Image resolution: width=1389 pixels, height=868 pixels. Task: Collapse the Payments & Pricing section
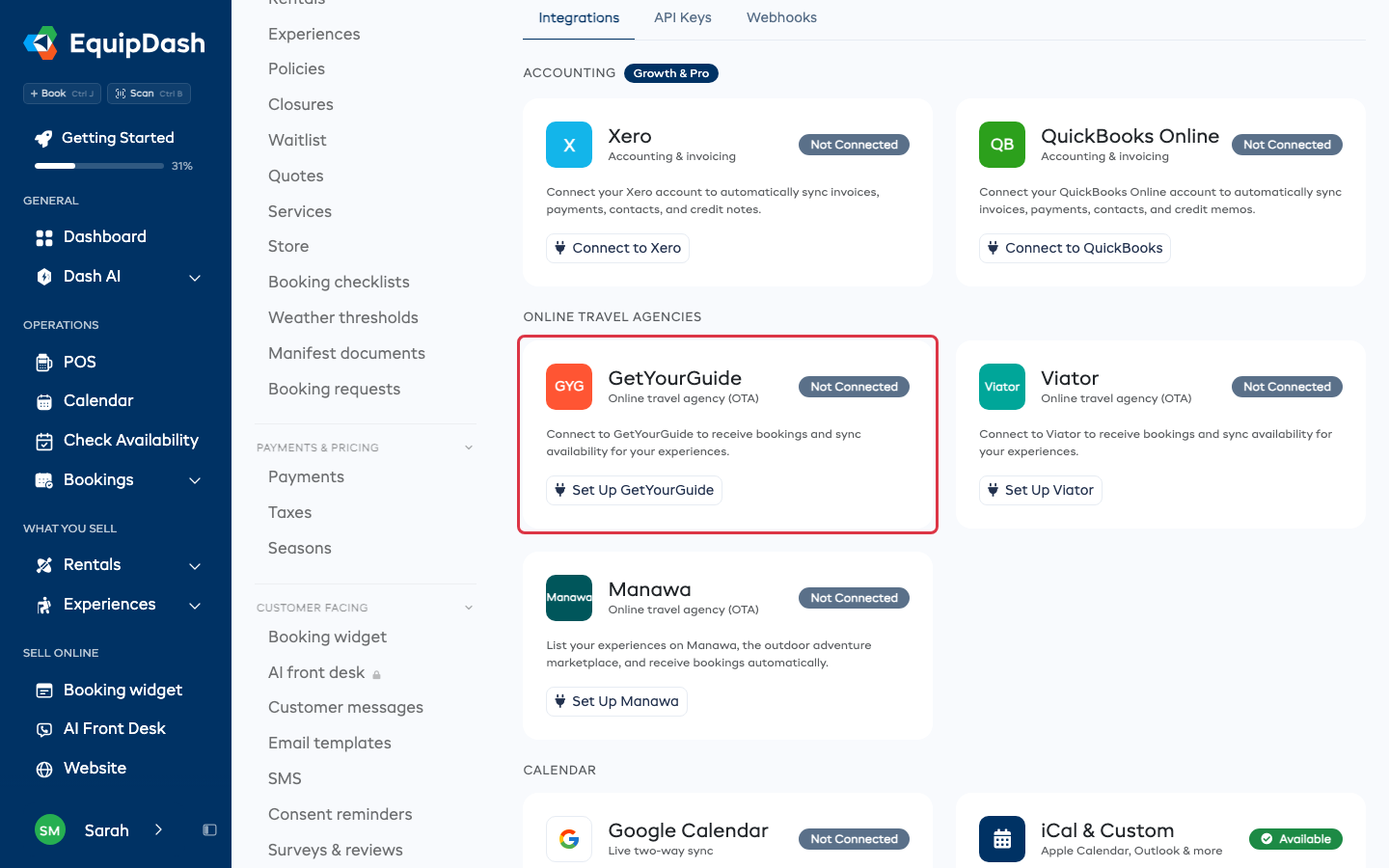pos(469,448)
